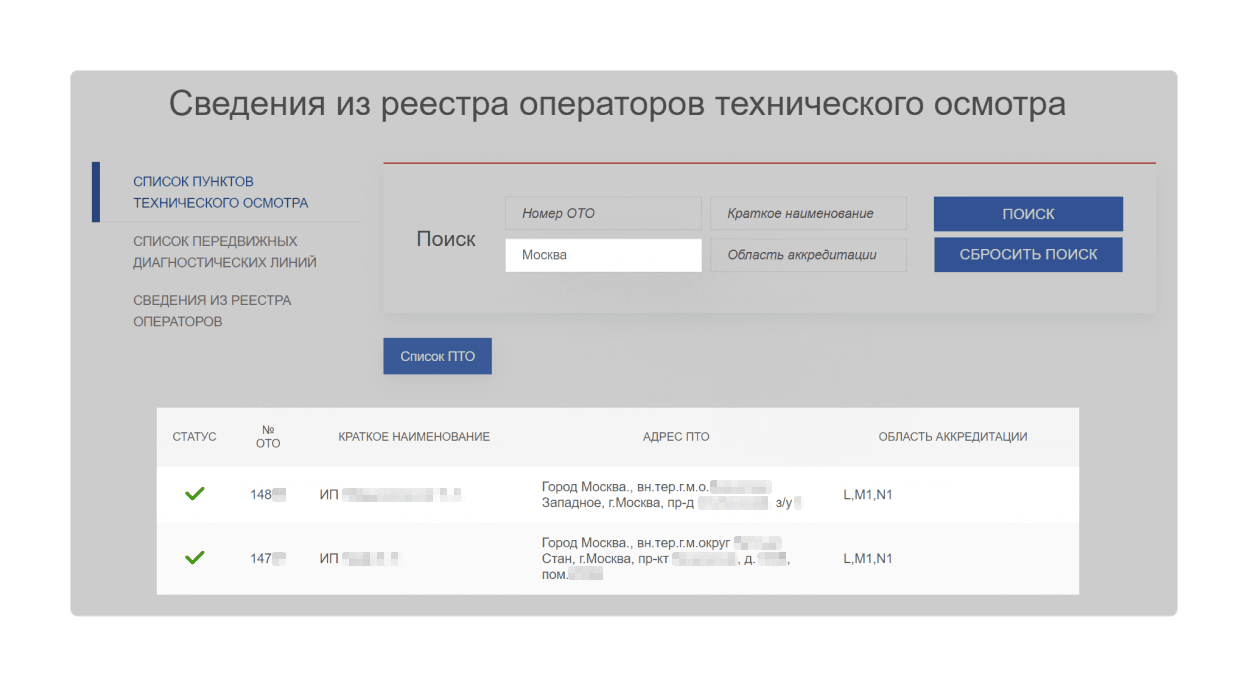Open the ОТО number link starting 147
1248x700 pixels.
pos(268,559)
